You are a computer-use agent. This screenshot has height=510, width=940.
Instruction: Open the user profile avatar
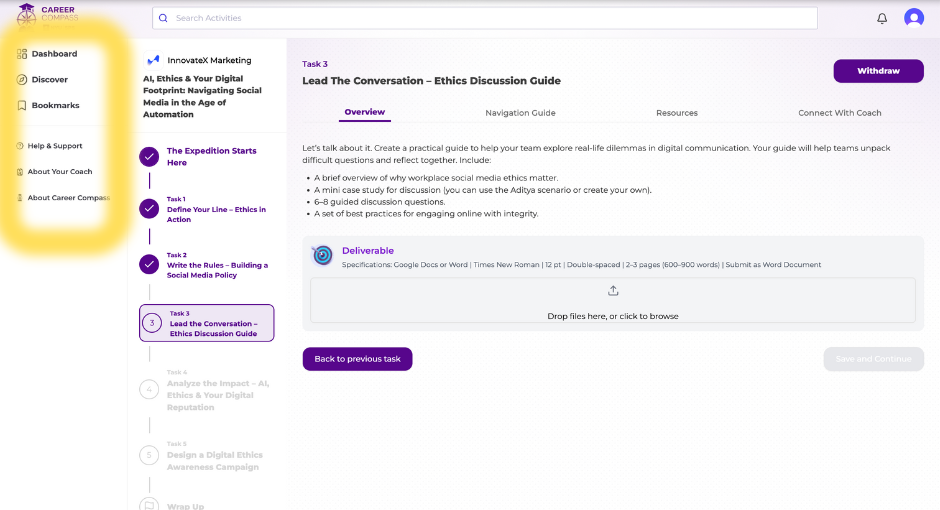pos(914,18)
